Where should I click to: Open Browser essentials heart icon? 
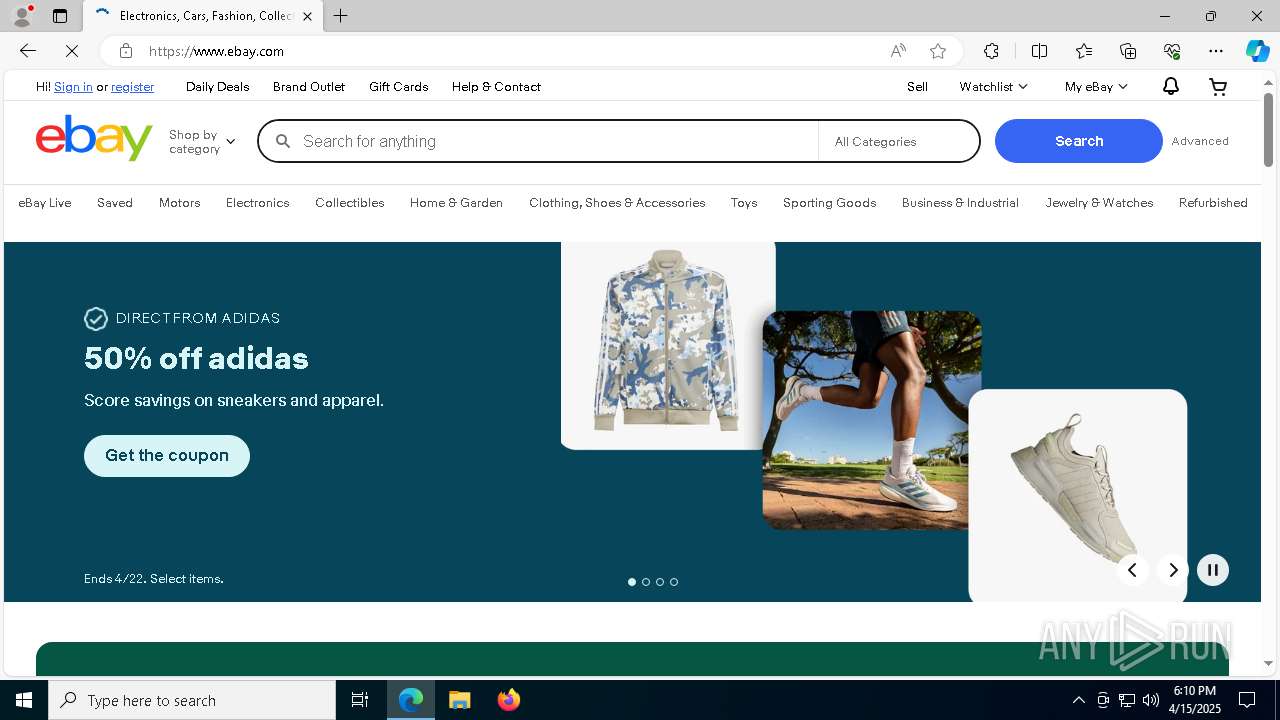point(1172,51)
